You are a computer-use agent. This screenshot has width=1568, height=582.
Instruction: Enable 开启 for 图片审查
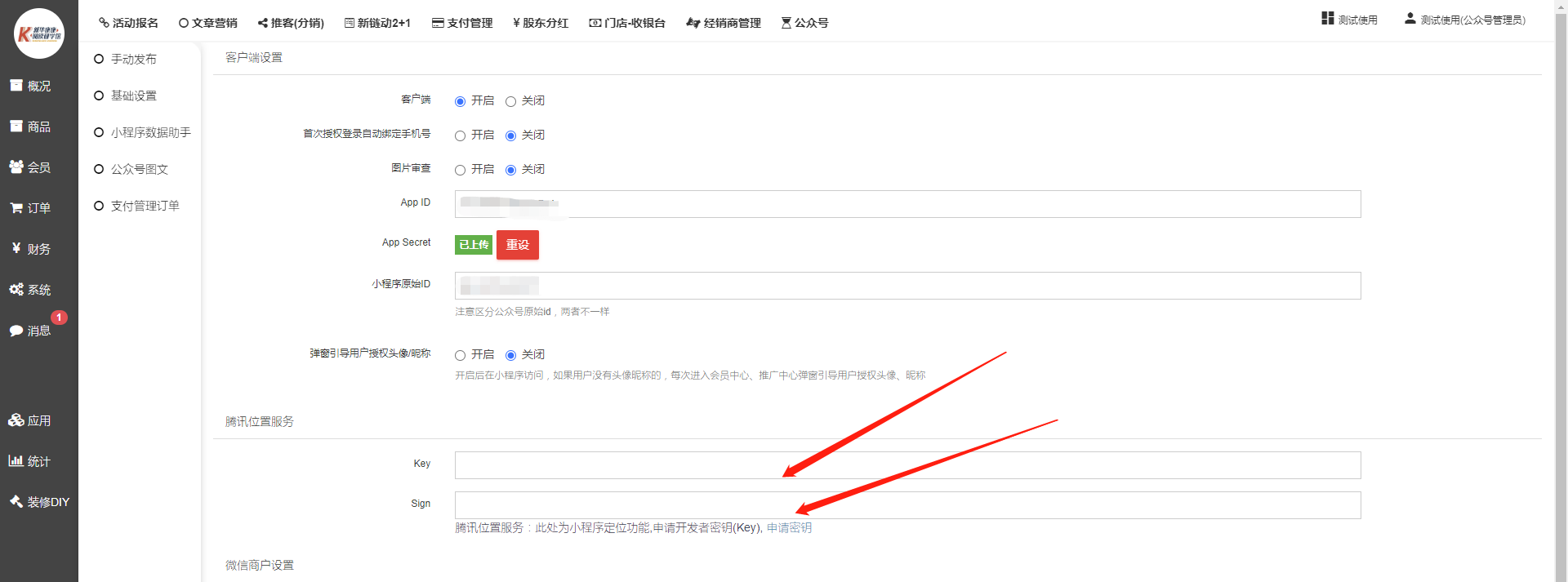[x=461, y=170]
